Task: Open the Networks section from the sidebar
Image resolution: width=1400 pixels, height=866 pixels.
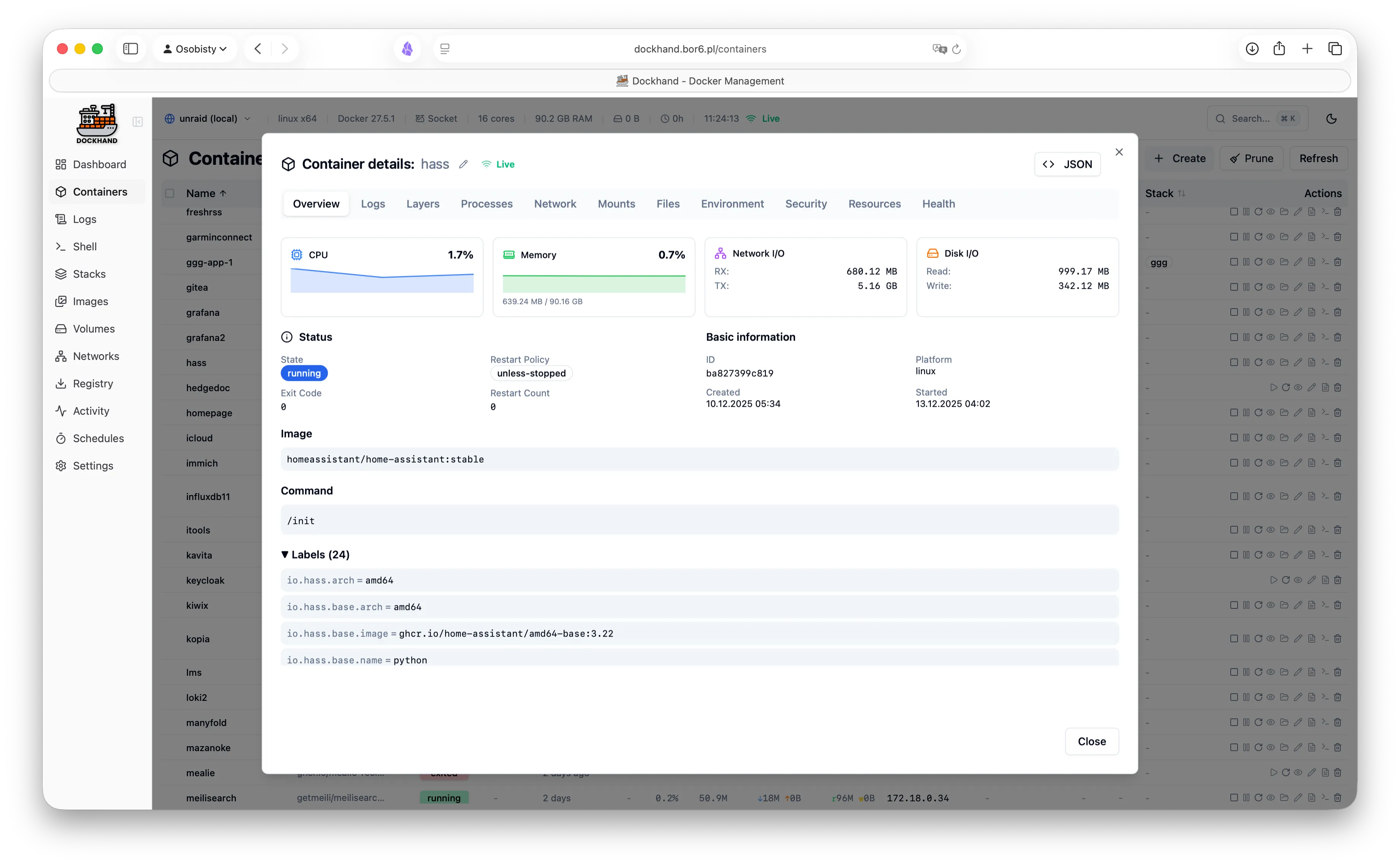Action: coord(95,356)
